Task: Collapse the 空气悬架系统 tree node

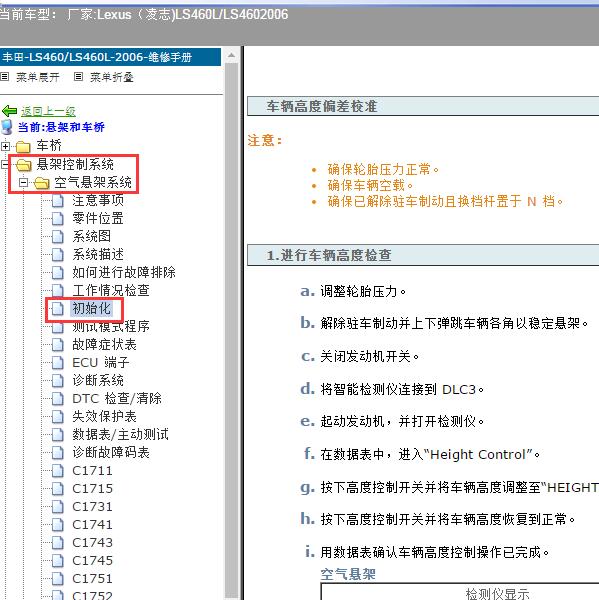Action: pos(23,183)
